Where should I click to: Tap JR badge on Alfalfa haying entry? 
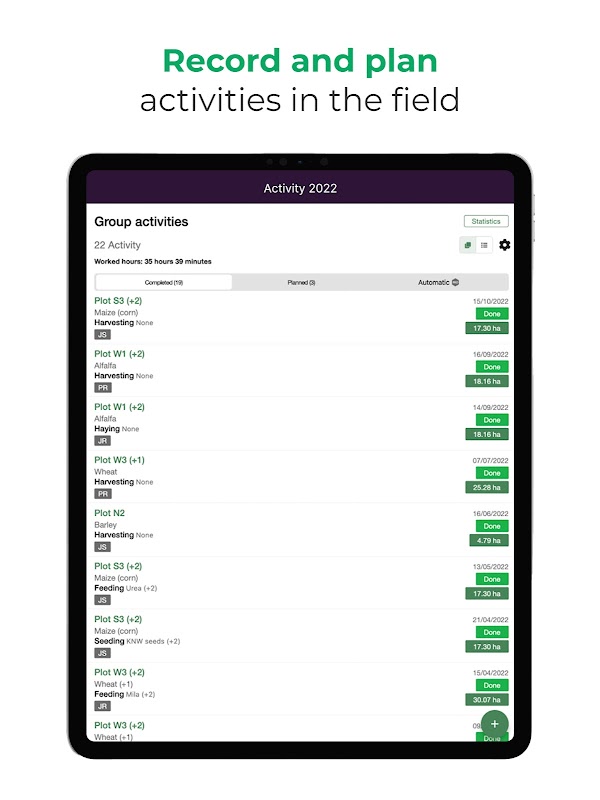pos(103,440)
